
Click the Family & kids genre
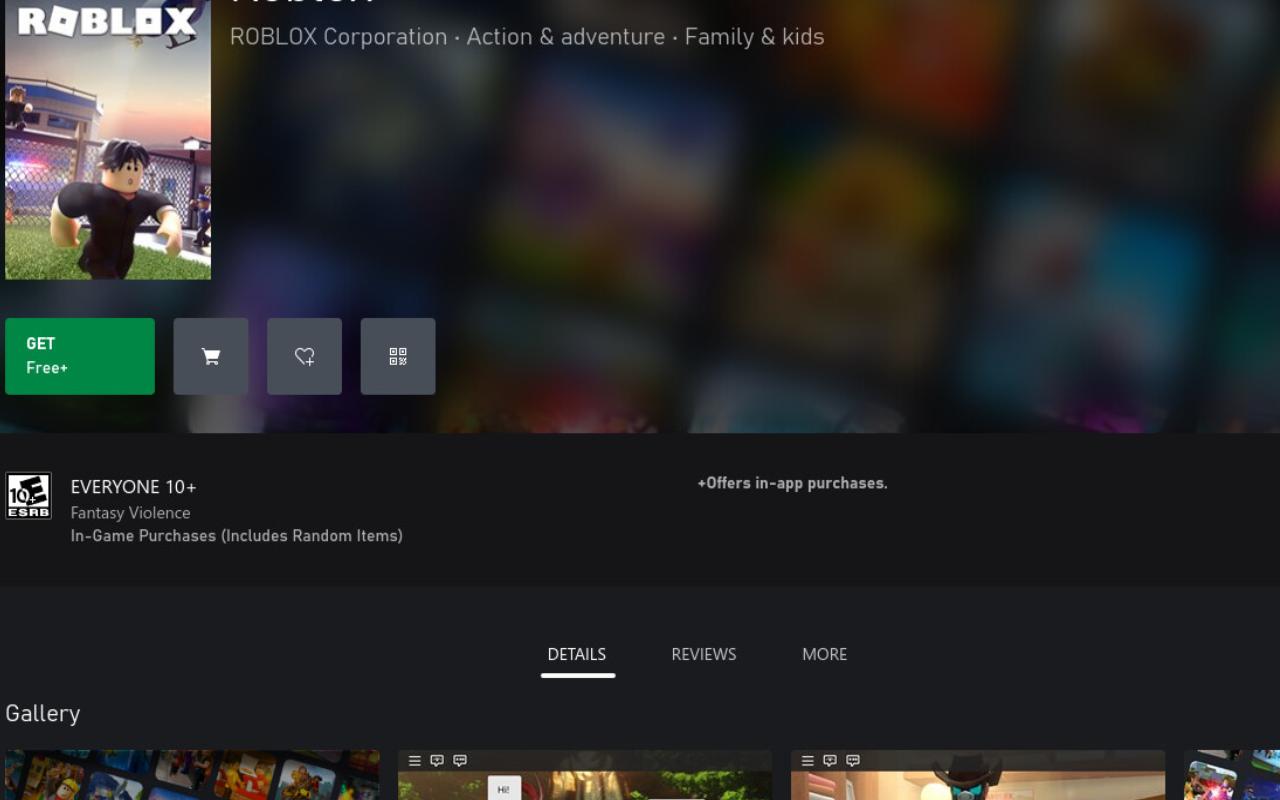click(x=755, y=37)
